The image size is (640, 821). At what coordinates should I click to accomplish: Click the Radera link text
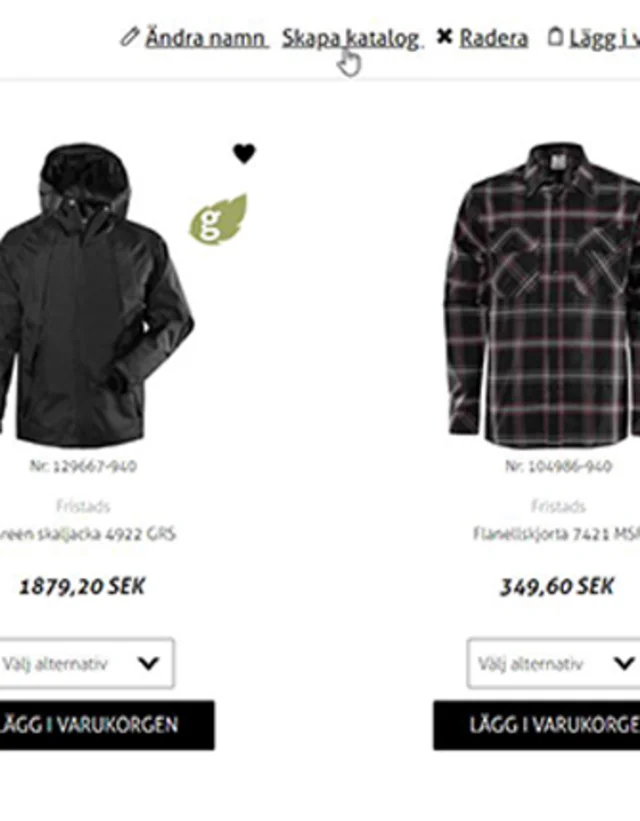pos(493,38)
